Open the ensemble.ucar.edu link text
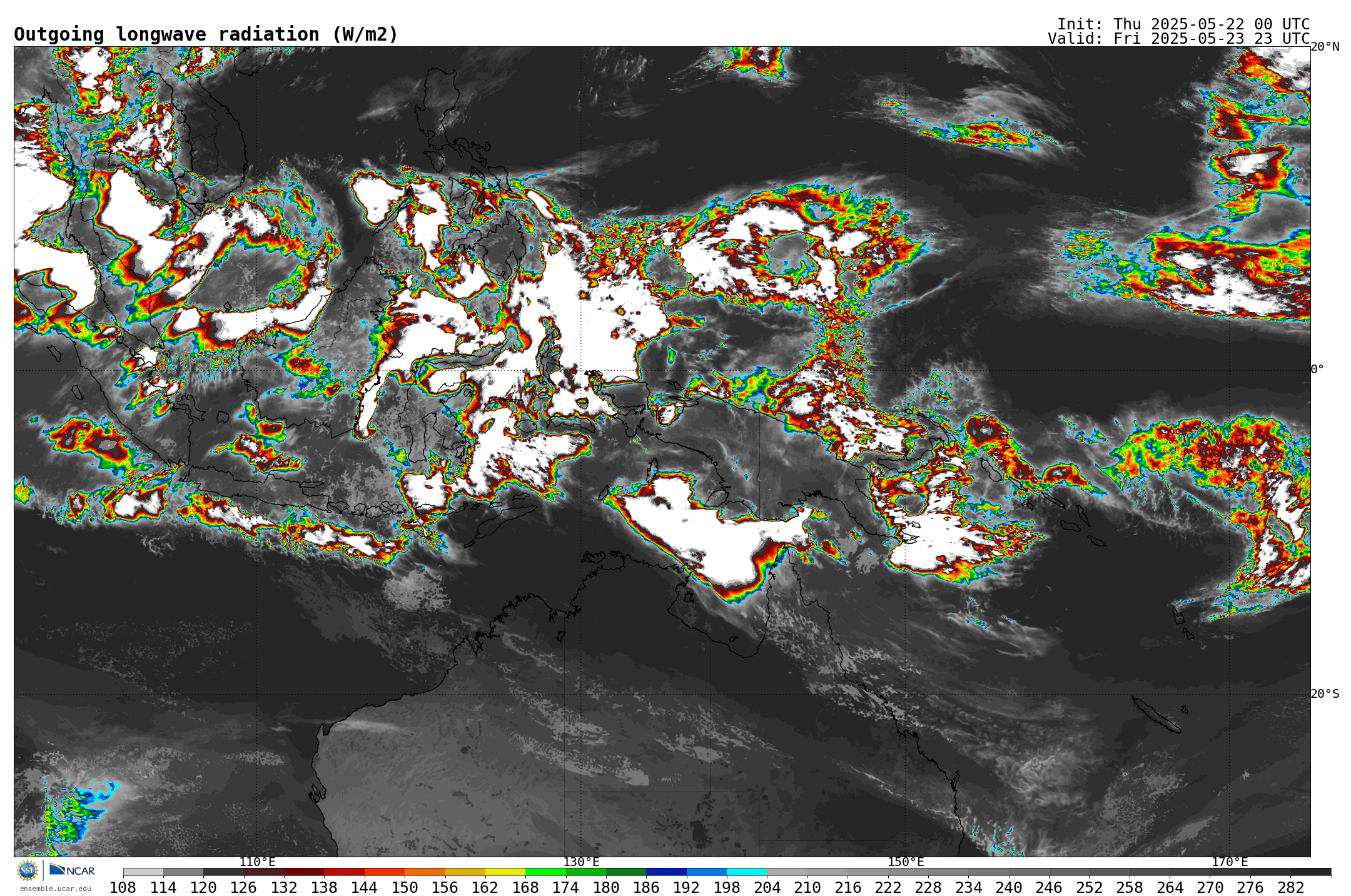The width and height of the screenshot is (1351, 896). tap(55, 888)
